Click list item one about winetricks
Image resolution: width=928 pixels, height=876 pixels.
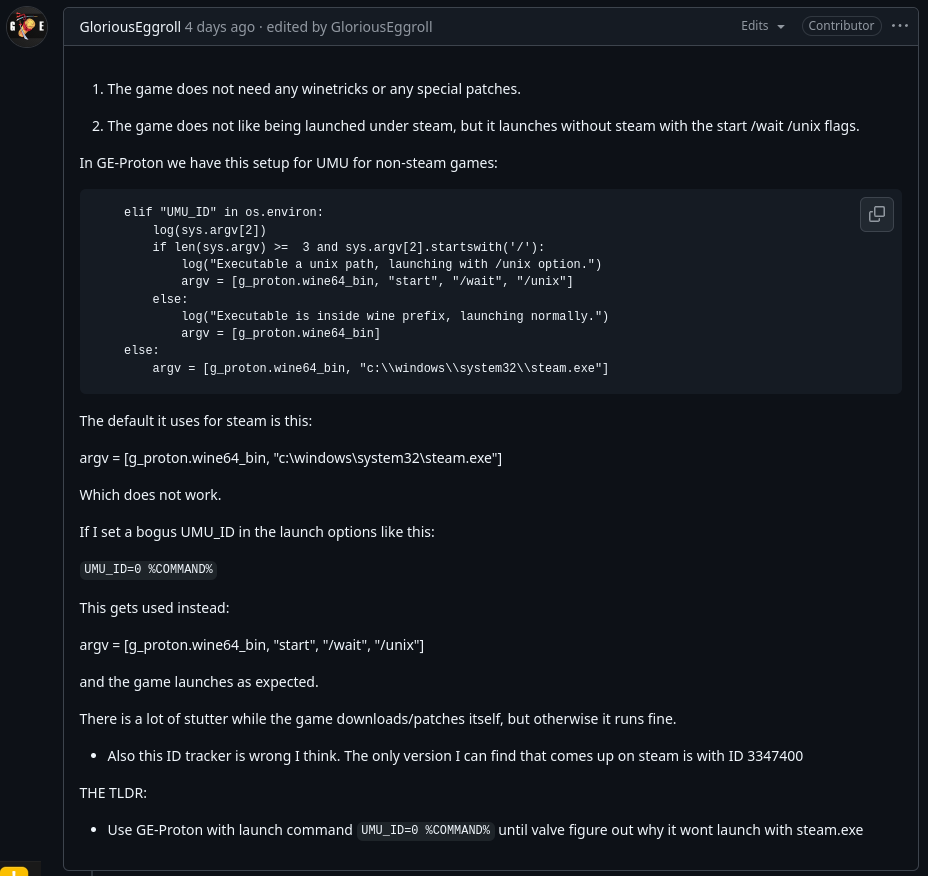coord(314,89)
